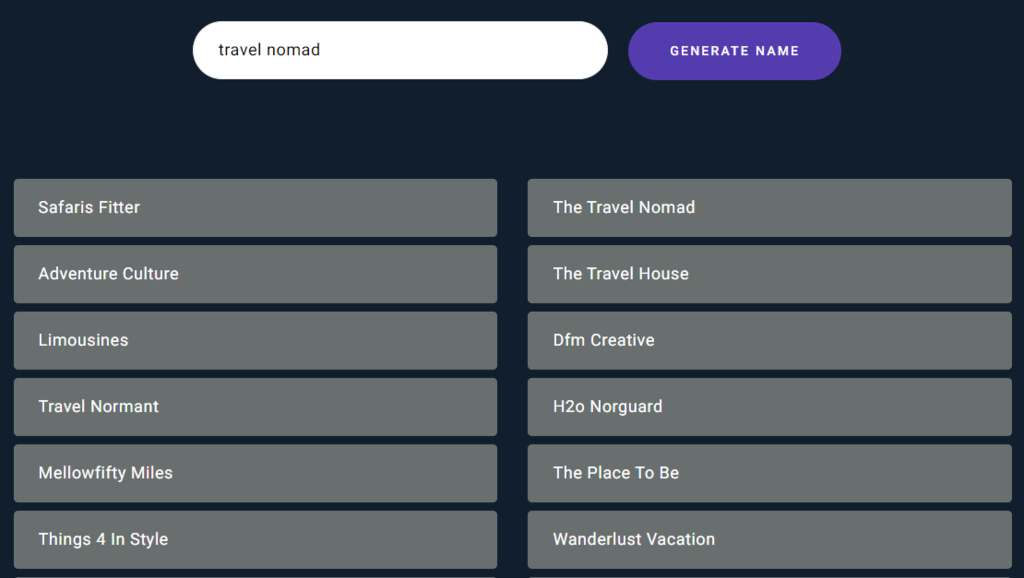Click the 'Mellowfifty Miles' suggestion

coord(255,473)
